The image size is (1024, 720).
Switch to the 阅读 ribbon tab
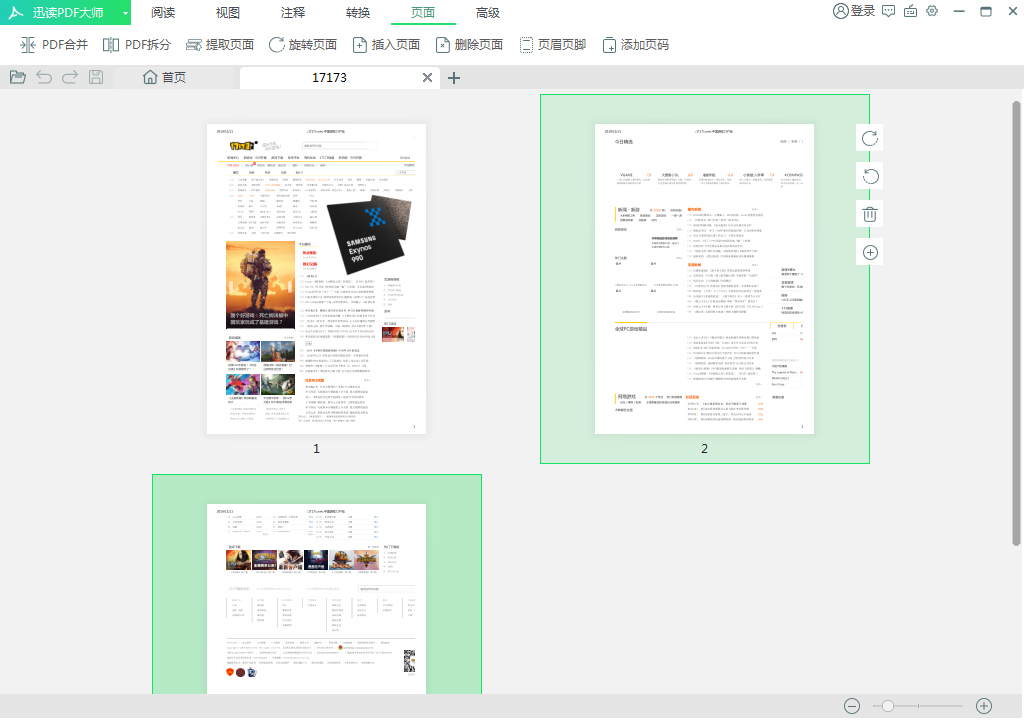[x=163, y=12]
